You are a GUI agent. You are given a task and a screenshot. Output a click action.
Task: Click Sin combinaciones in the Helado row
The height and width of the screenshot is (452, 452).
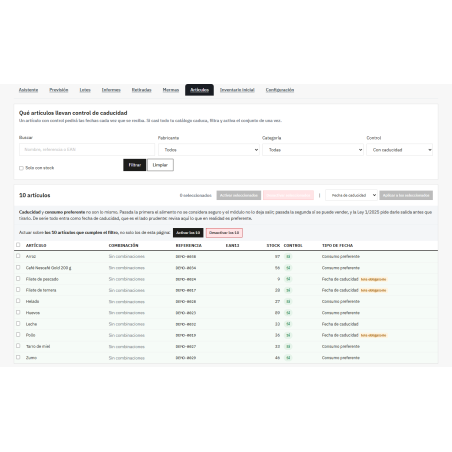(x=127, y=302)
